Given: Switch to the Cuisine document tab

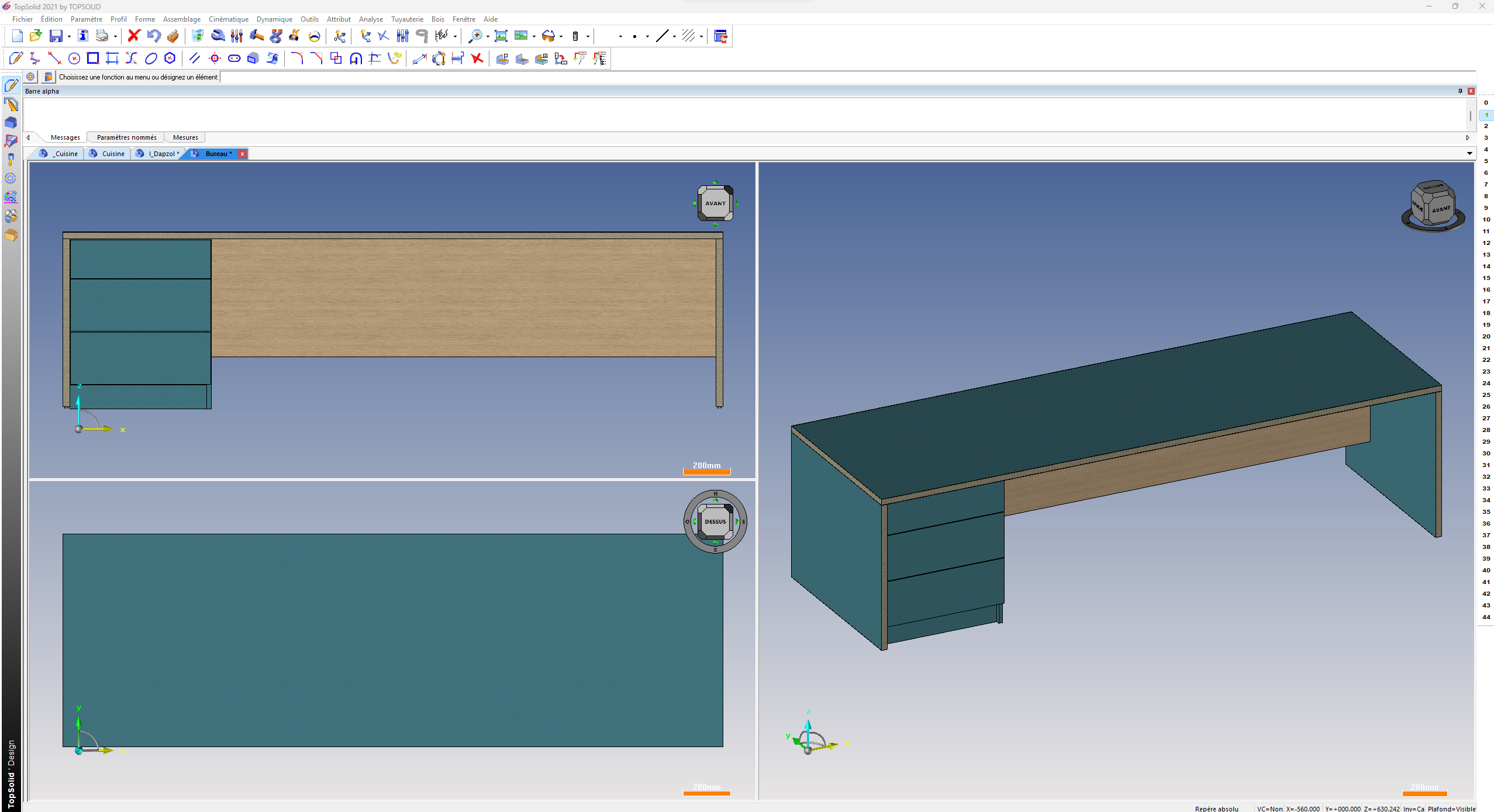Looking at the screenshot, I should pyautogui.click(x=108, y=154).
